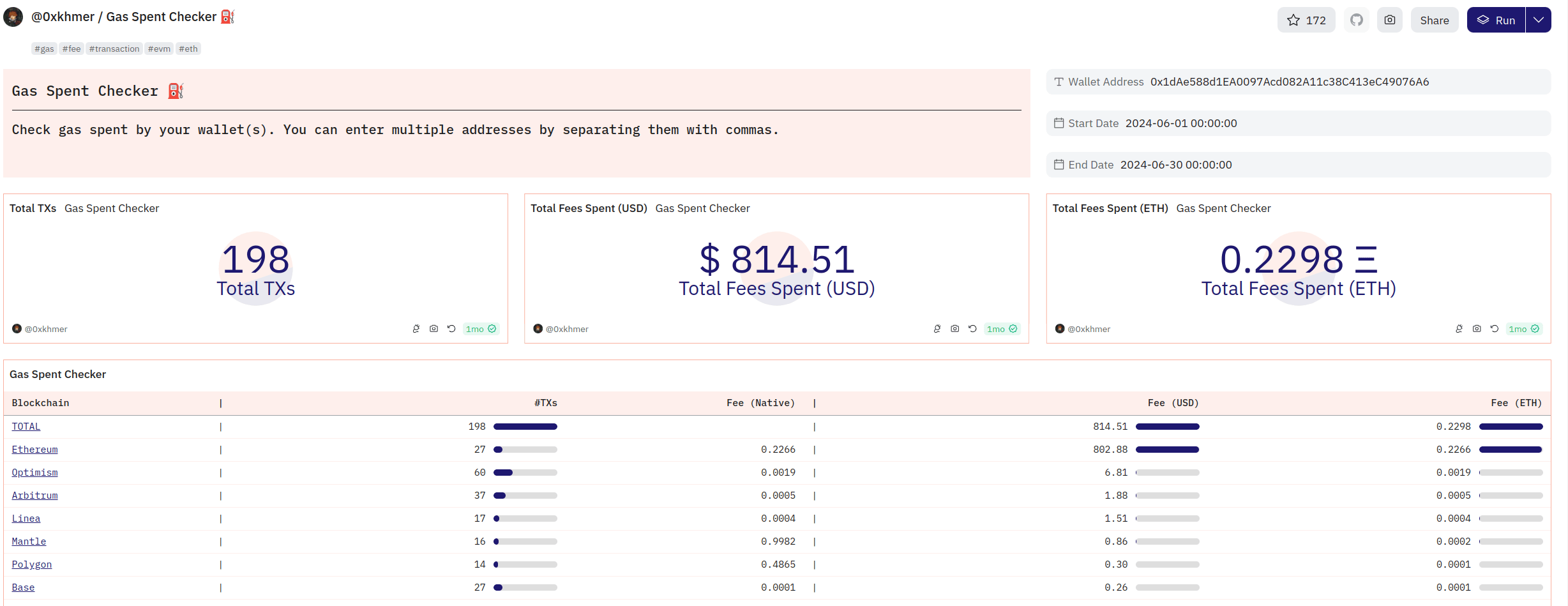Click Optimism's #TXs progress bar
1568x606 pixels.
tap(525, 473)
